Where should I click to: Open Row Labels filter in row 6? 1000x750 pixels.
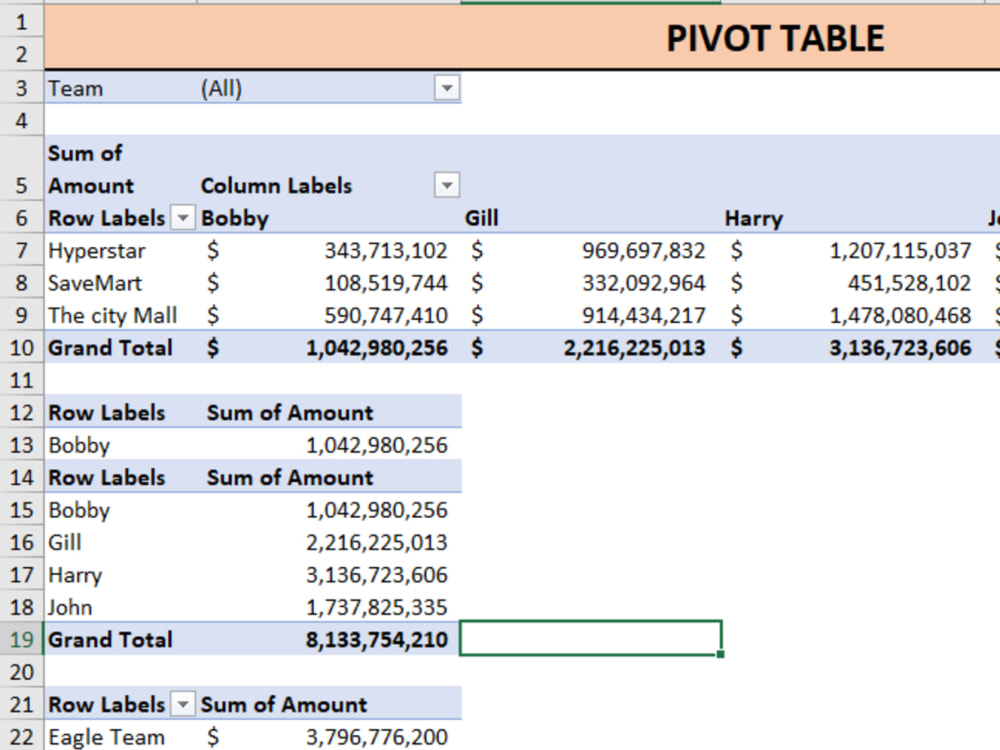pyautogui.click(x=182, y=218)
